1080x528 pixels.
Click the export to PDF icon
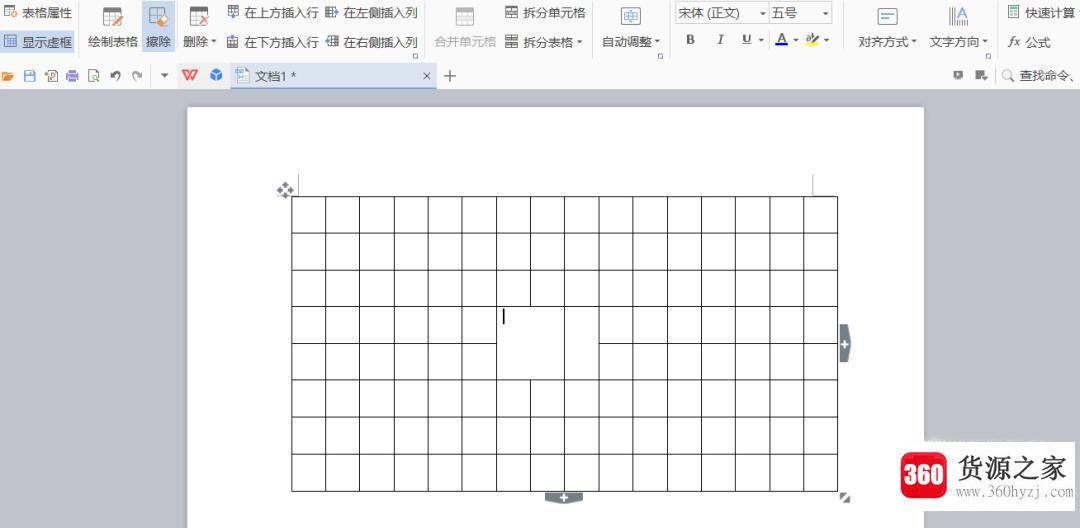tap(51, 76)
